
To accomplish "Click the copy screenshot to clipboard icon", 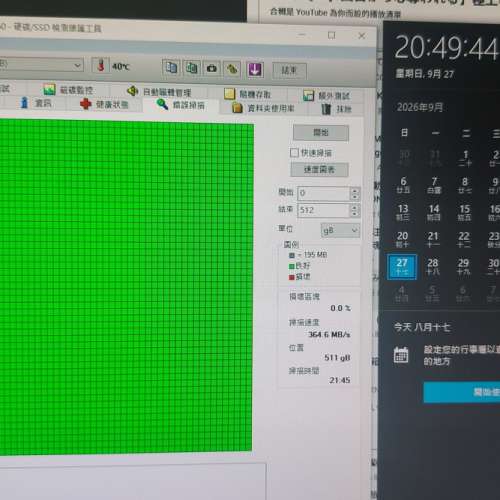I will point(192,68).
